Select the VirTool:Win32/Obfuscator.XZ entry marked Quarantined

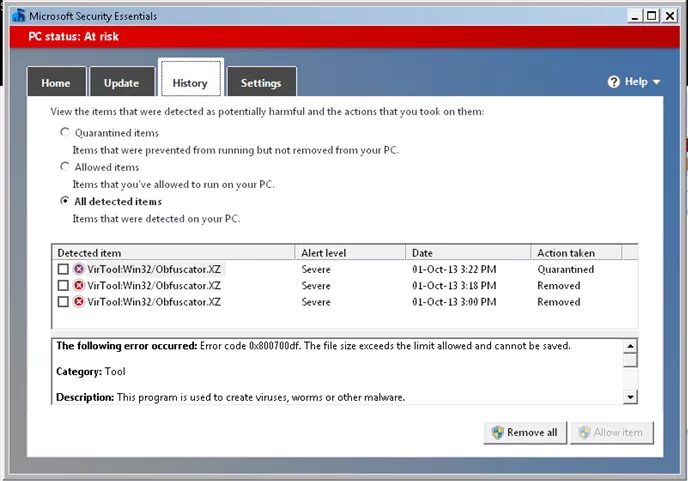tap(154, 269)
